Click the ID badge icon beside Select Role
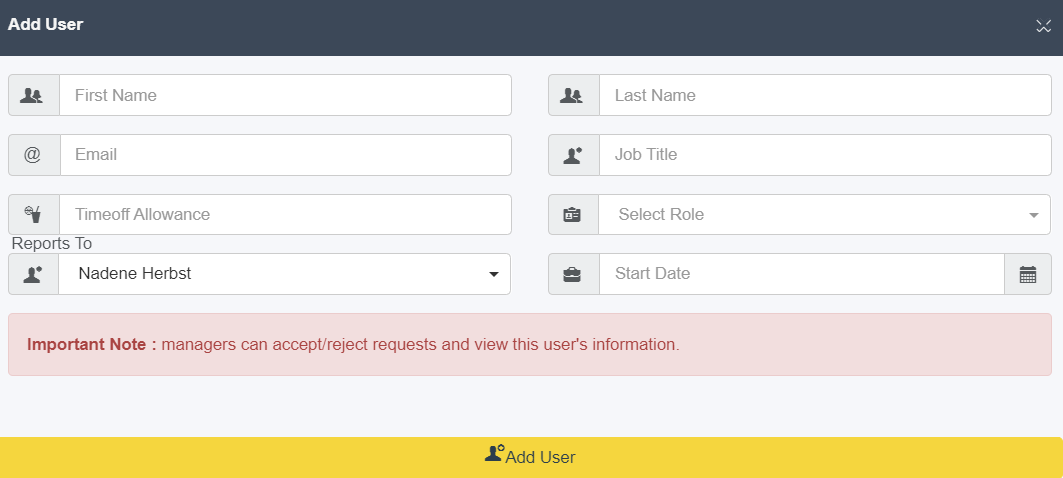The height and width of the screenshot is (478, 1063). coord(572,215)
